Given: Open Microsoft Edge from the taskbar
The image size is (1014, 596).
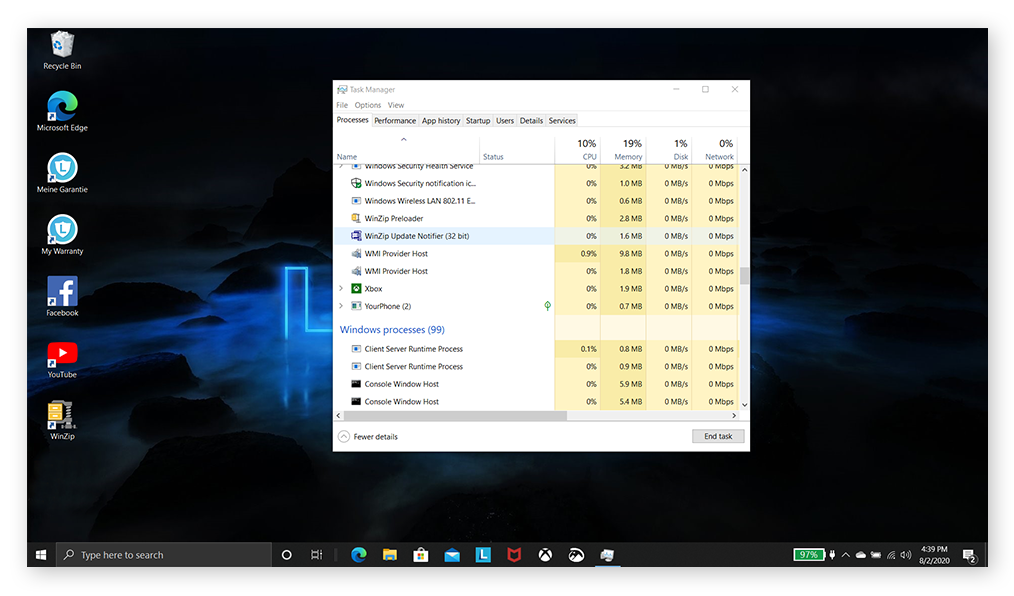Looking at the screenshot, I should (x=359, y=554).
